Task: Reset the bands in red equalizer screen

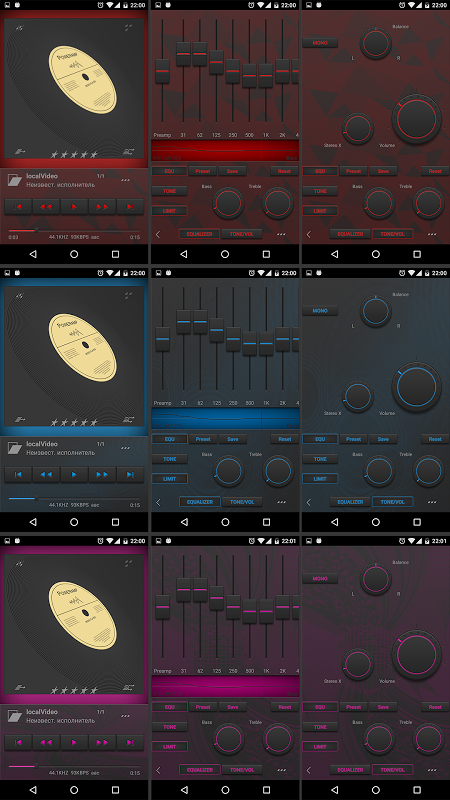Action: 285,171
